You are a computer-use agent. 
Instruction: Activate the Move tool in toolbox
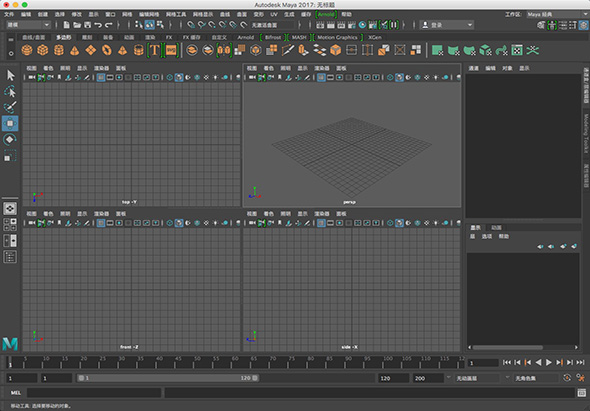(10, 123)
